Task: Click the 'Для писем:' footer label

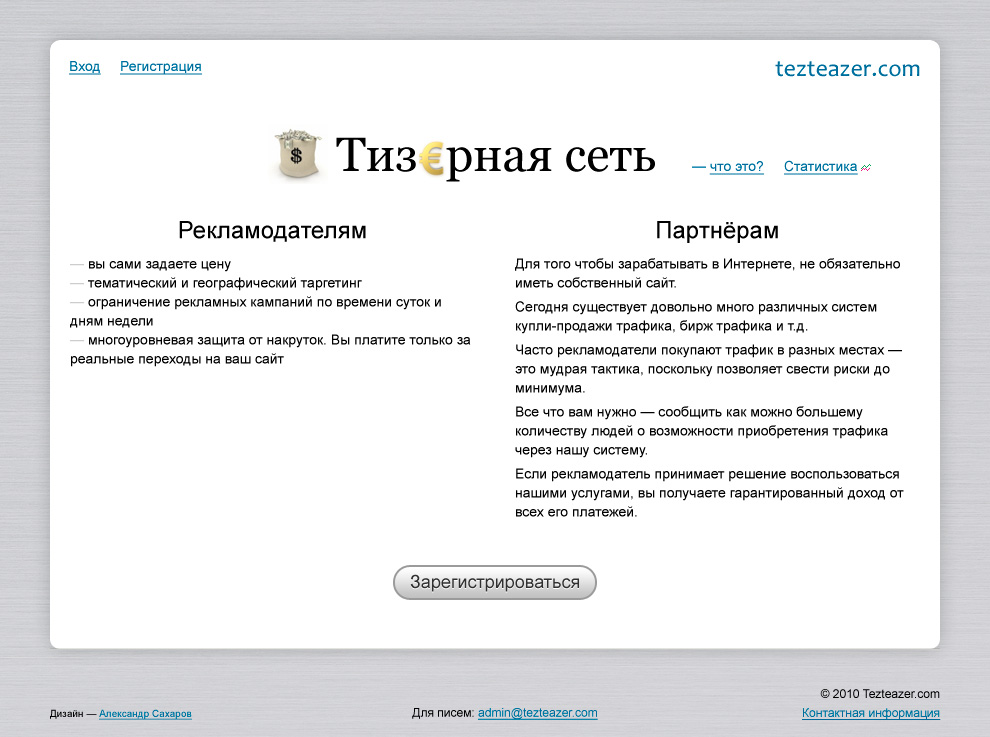Action: pos(443,713)
